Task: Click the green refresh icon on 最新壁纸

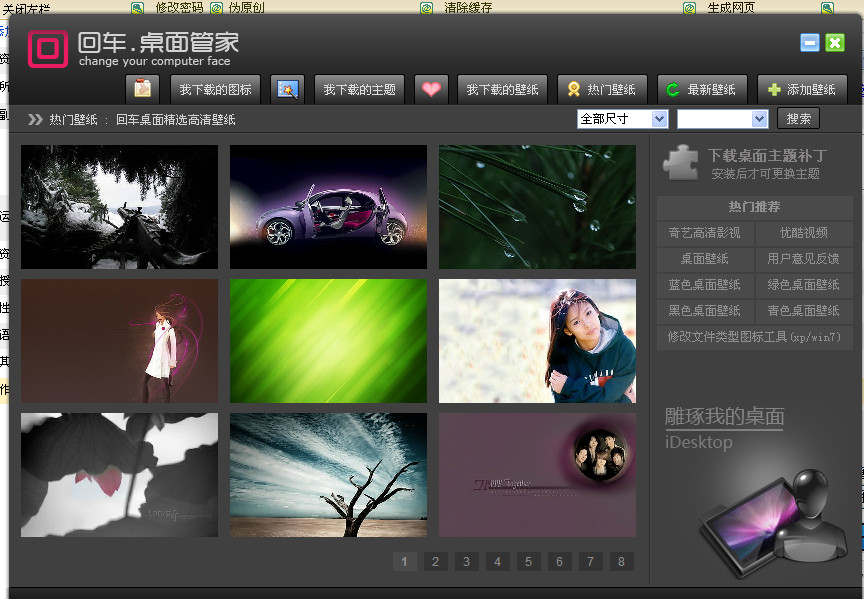Action: (673, 88)
